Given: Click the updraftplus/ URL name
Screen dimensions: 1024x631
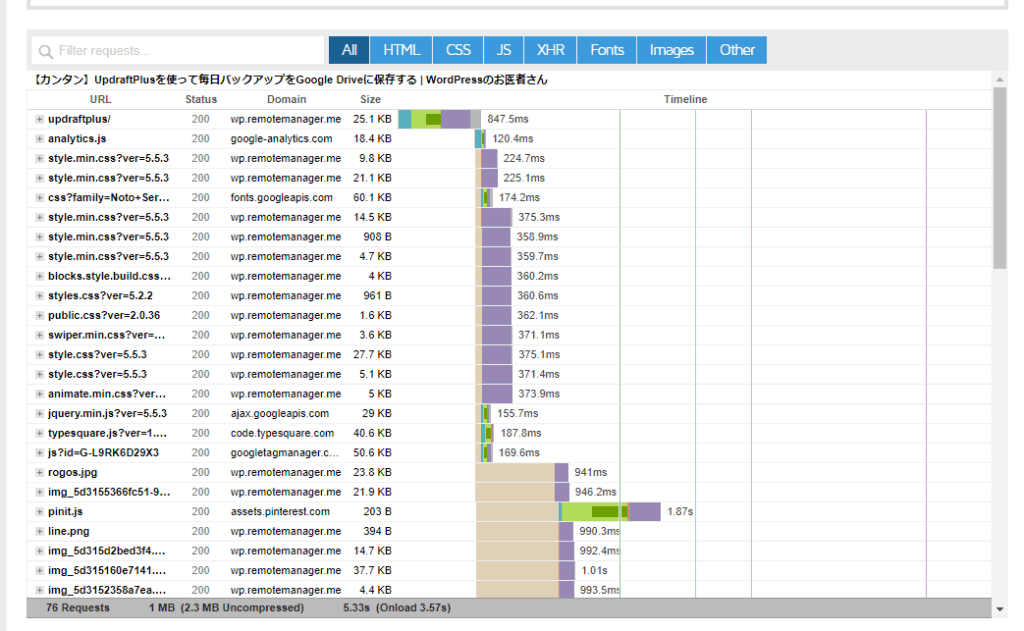Looking at the screenshot, I should point(79,119).
